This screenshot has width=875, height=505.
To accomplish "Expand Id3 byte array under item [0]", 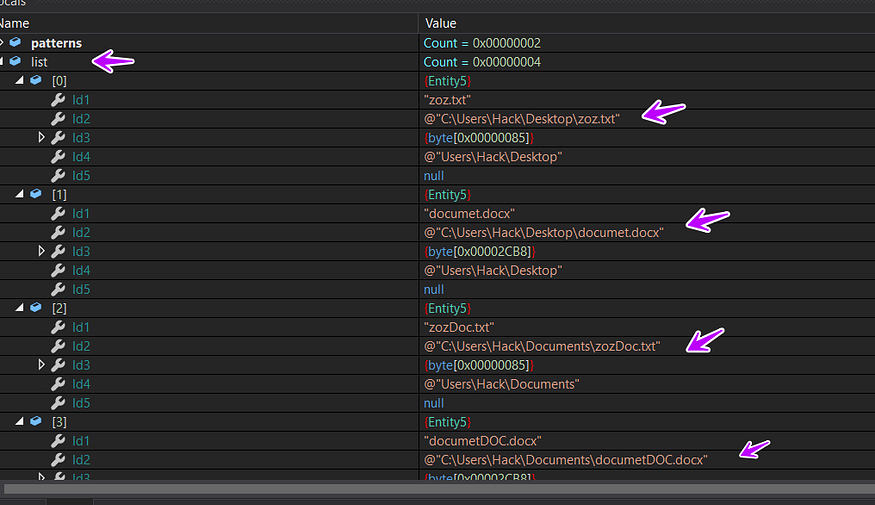I will pos(41,137).
